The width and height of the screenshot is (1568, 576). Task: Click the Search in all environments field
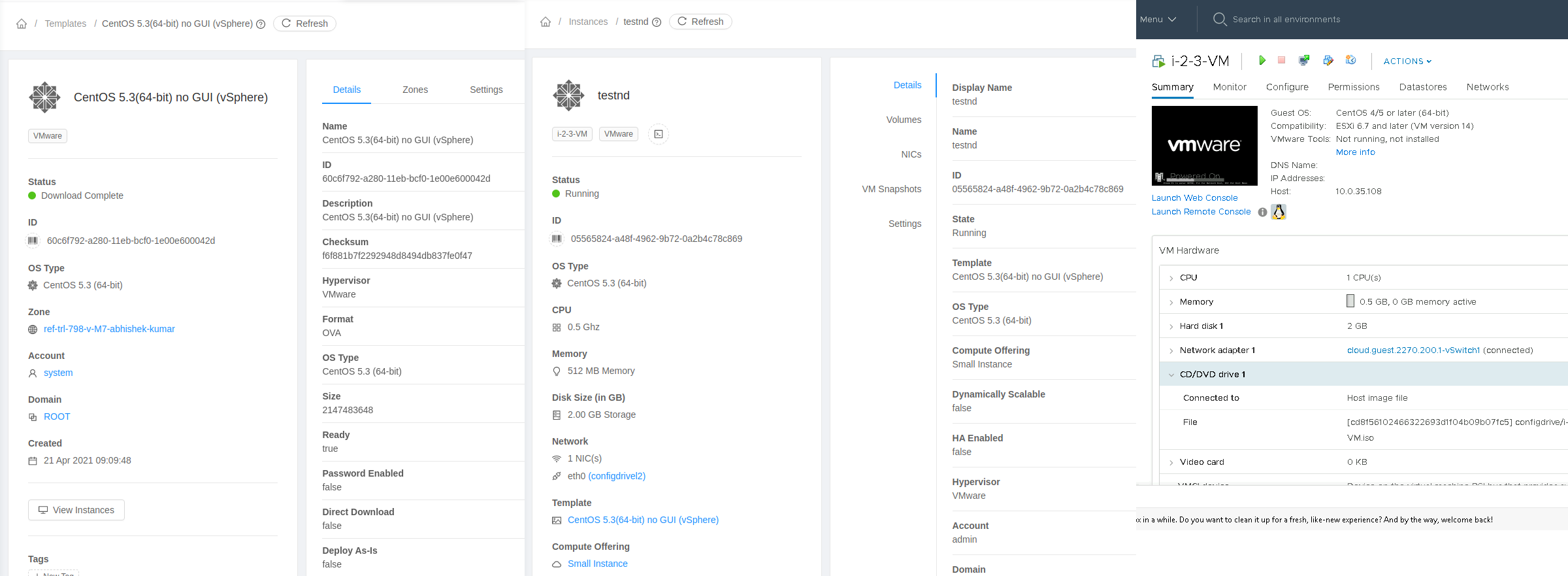pyautogui.click(x=1286, y=20)
